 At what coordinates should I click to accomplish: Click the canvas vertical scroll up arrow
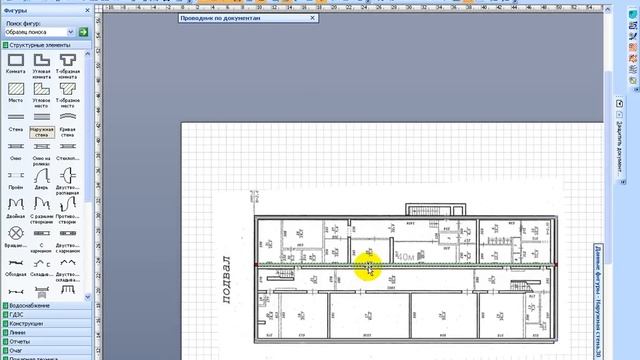pos(607,9)
